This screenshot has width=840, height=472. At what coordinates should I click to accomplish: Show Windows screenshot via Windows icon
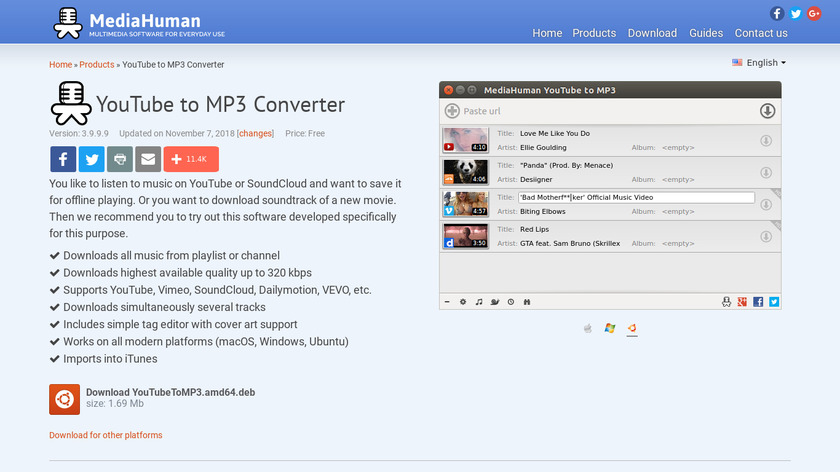click(x=610, y=328)
